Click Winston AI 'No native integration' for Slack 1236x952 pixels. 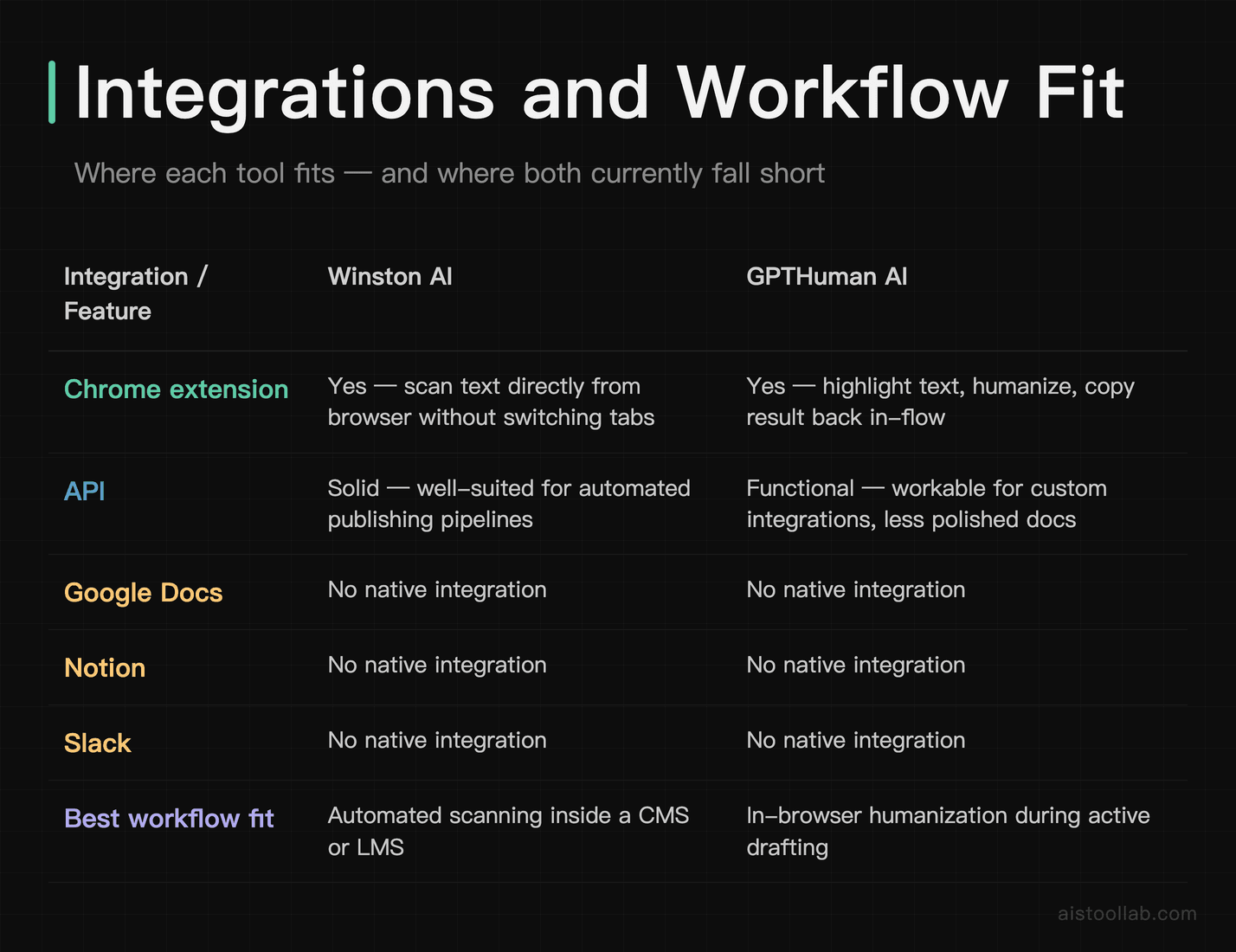pos(437,740)
